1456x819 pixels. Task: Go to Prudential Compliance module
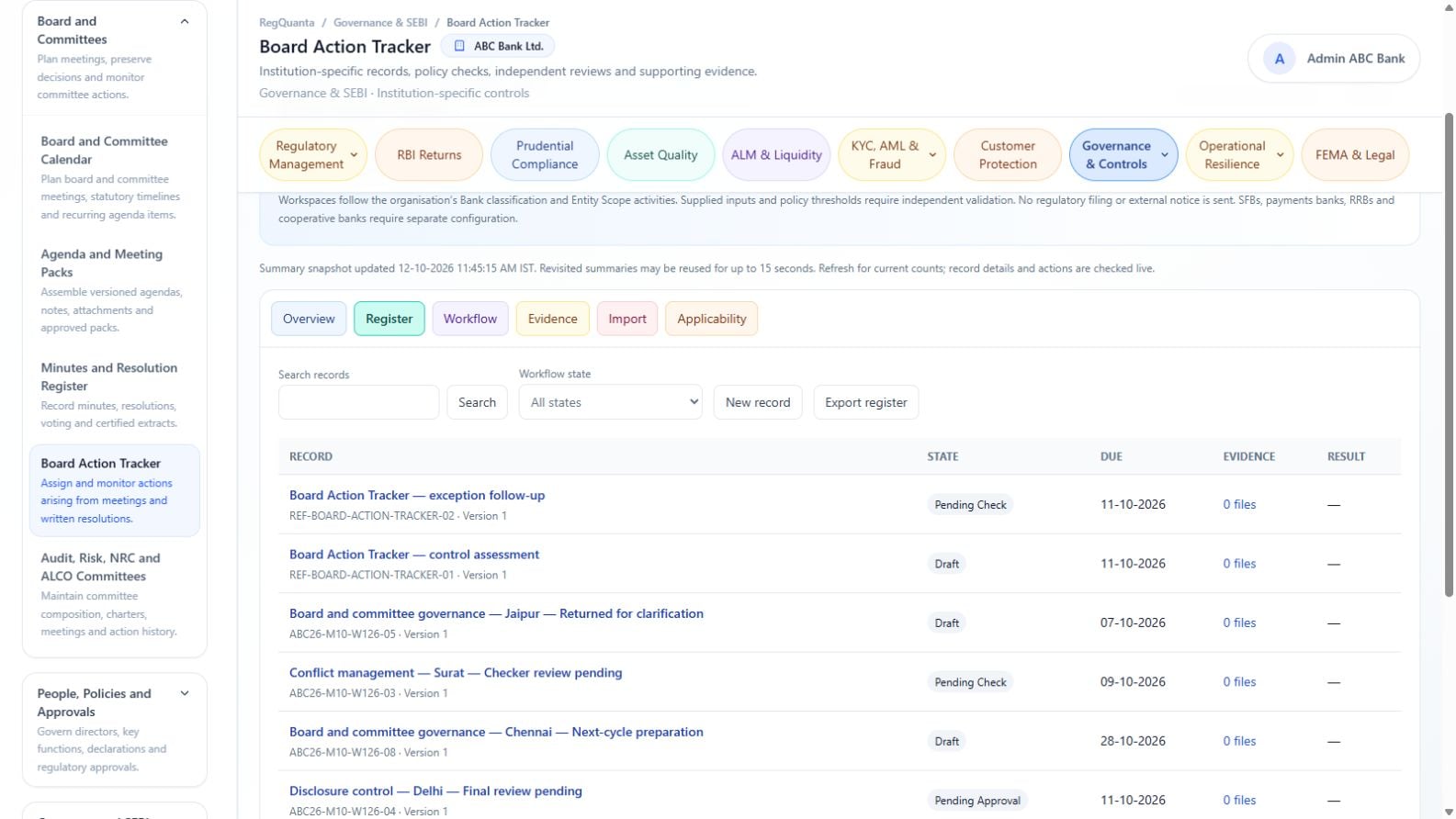545,155
